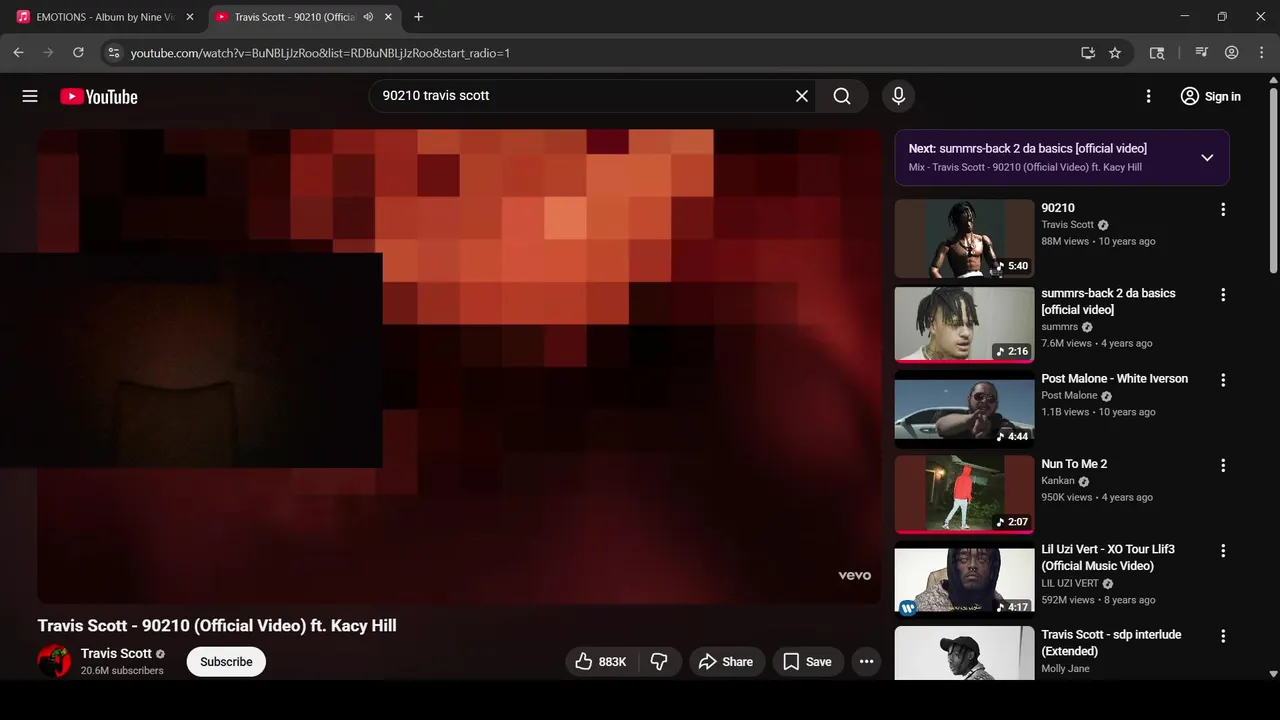Go back in browser history
Image resolution: width=1280 pixels, height=720 pixels.
click(18, 53)
